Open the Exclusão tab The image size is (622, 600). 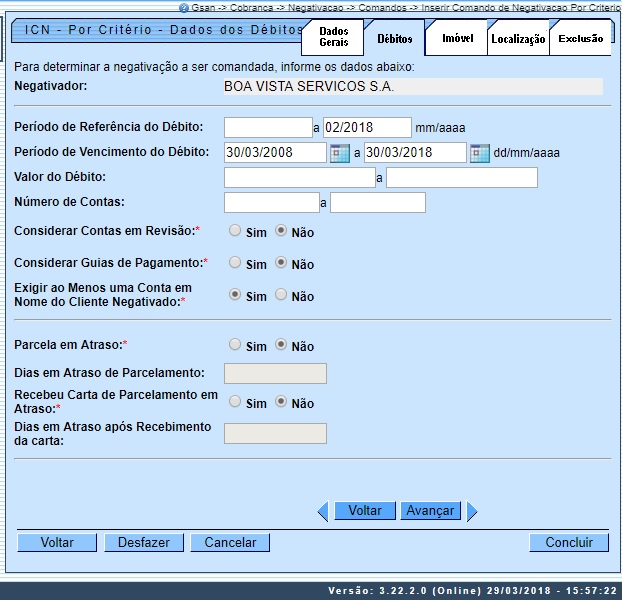[580, 39]
